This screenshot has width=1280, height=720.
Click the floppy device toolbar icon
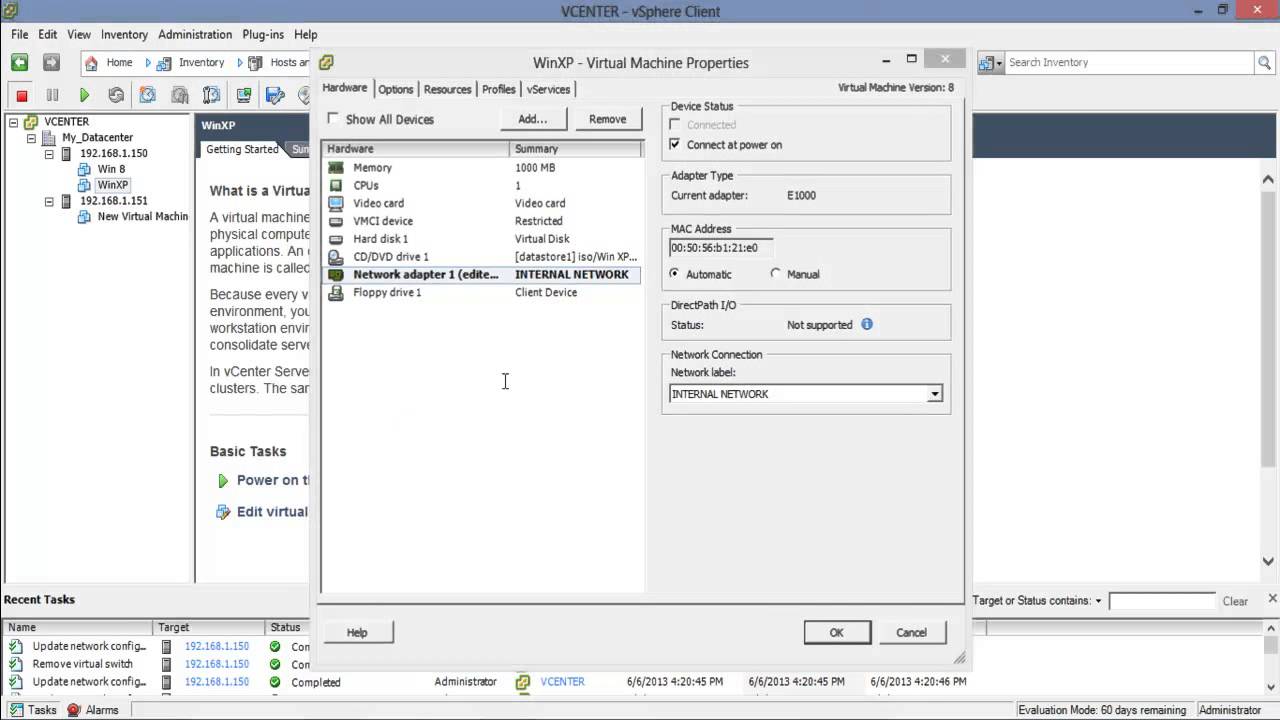point(275,95)
